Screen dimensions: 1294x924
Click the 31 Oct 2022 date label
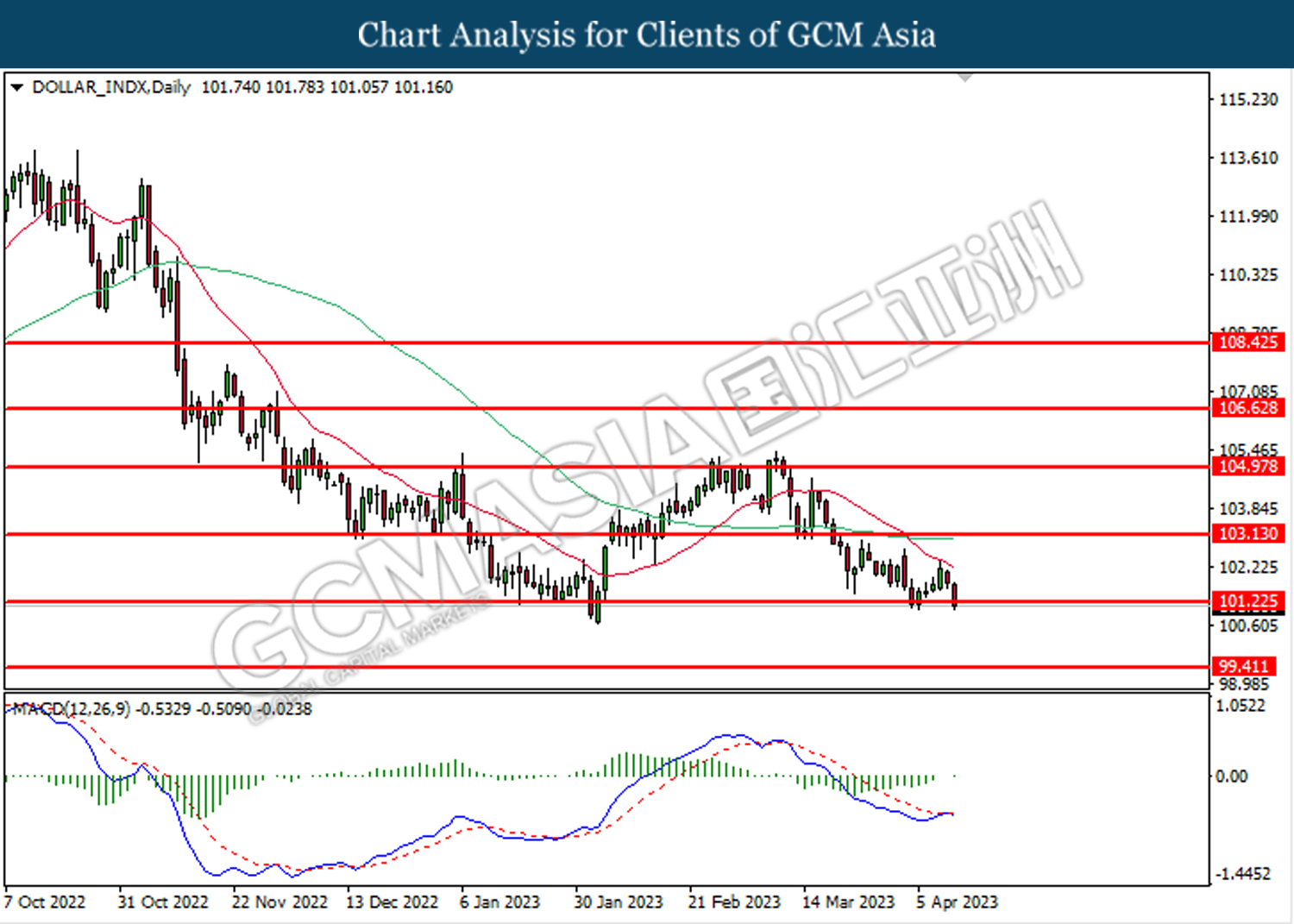pyautogui.click(x=163, y=902)
